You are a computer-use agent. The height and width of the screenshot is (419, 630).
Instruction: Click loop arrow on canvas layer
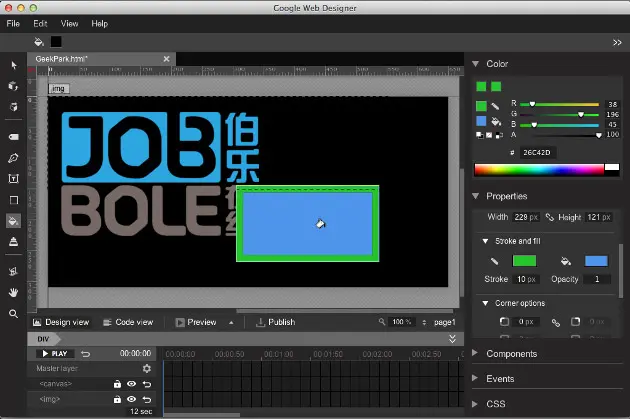click(x=147, y=384)
